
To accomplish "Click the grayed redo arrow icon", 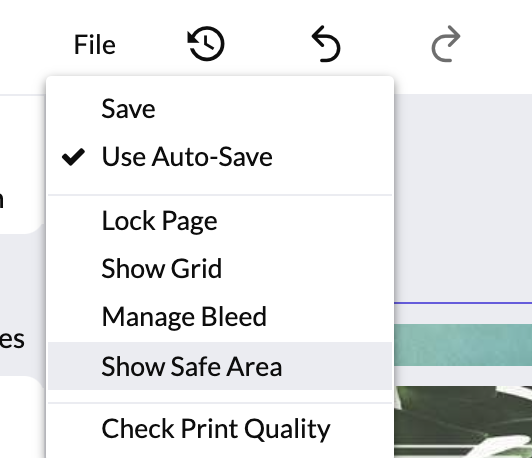I will click(x=446, y=44).
